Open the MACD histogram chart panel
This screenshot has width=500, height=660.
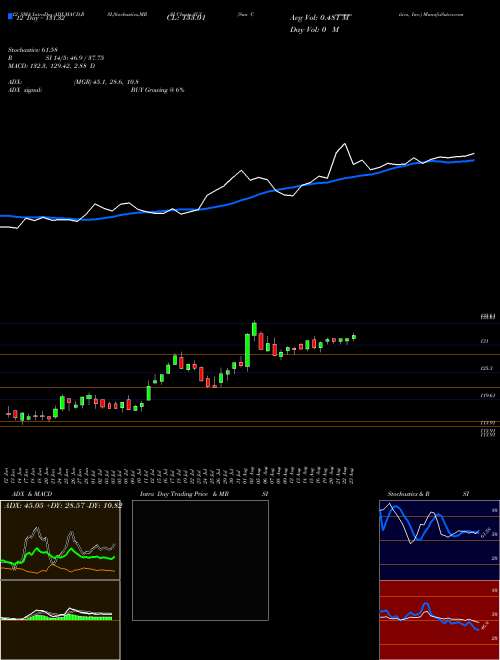click(x=60, y=620)
